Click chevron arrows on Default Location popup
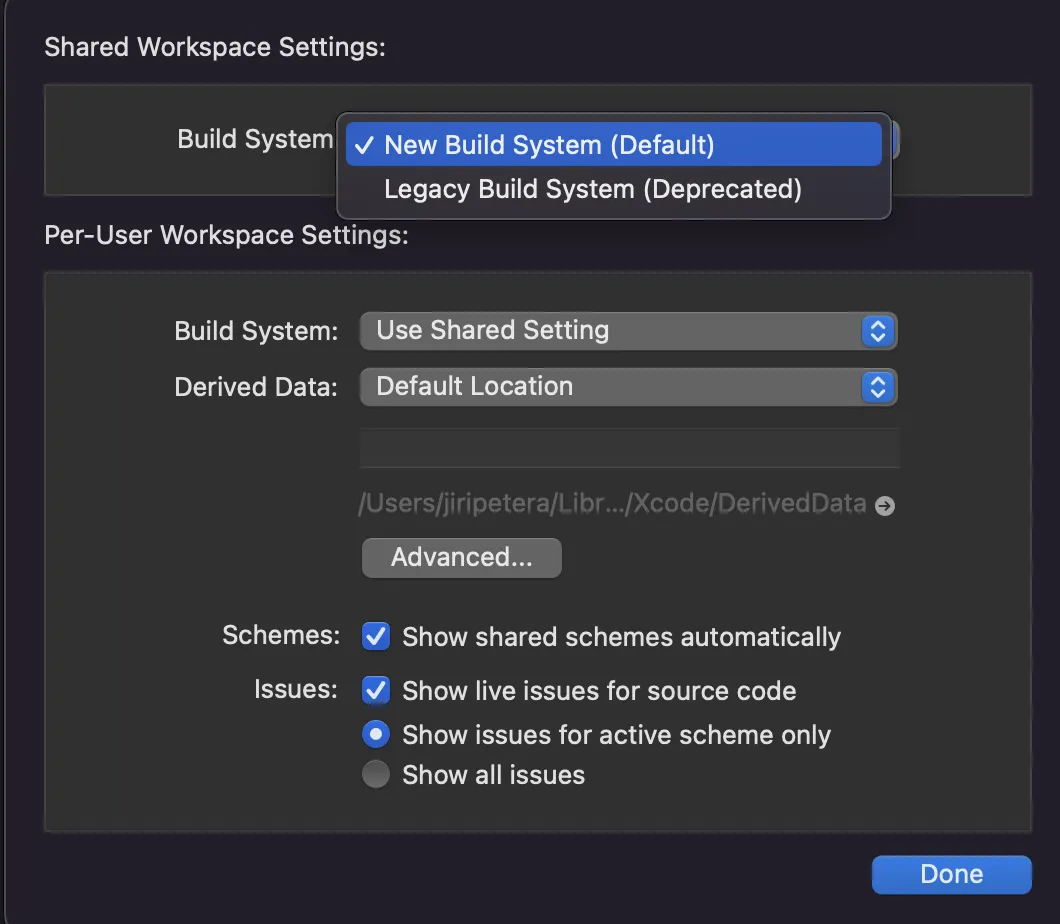Screen dimensions: 1060x924 876,387
